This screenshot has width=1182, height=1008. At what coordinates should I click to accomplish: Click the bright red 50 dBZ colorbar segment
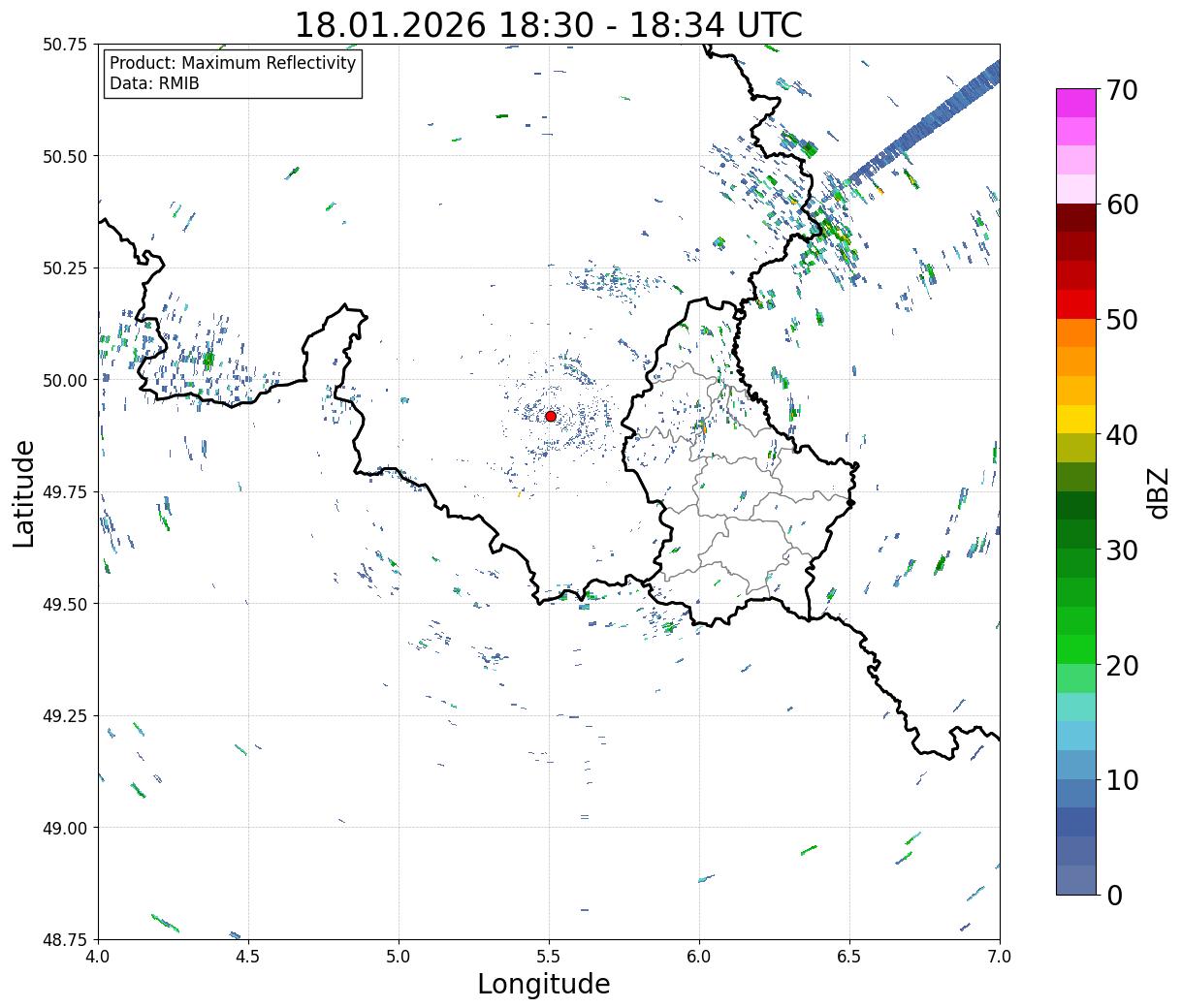point(1076,304)
